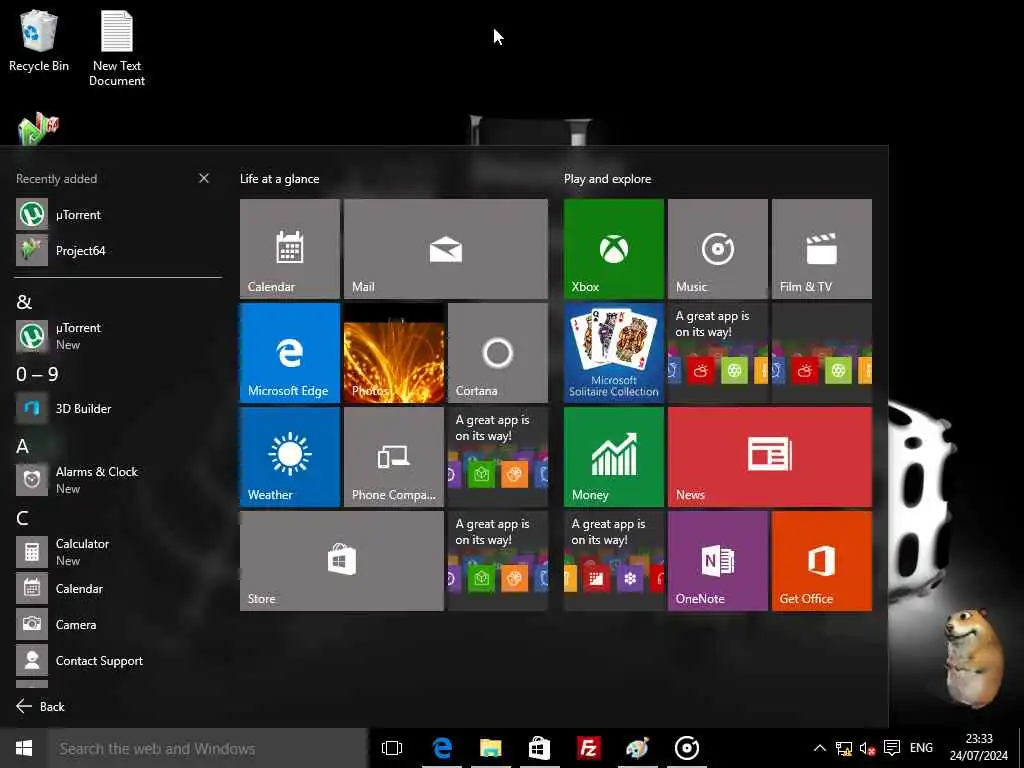Open Phone Companion tile

pyautogui.click(x=394, y=457)
